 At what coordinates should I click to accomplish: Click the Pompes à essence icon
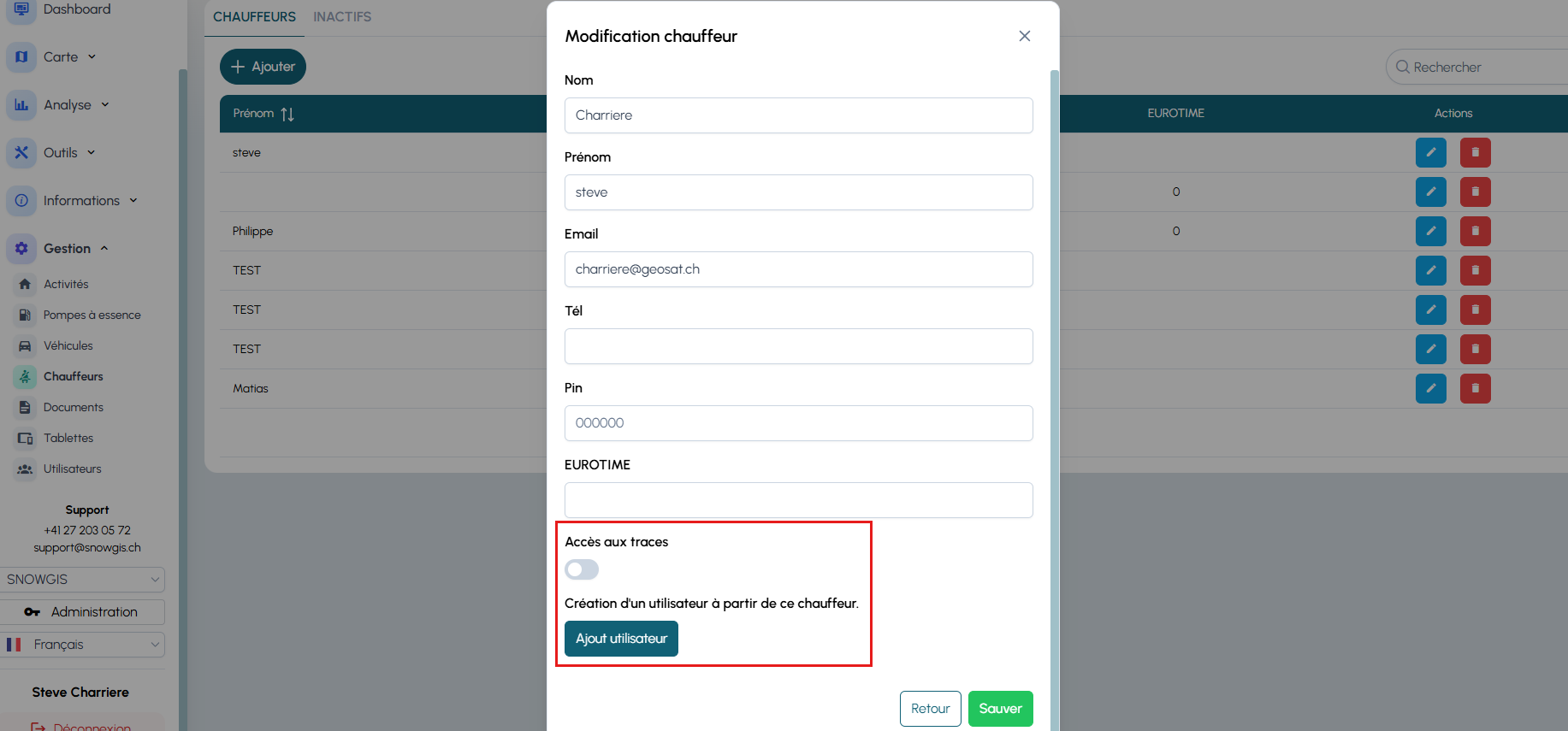pos(25,315)
